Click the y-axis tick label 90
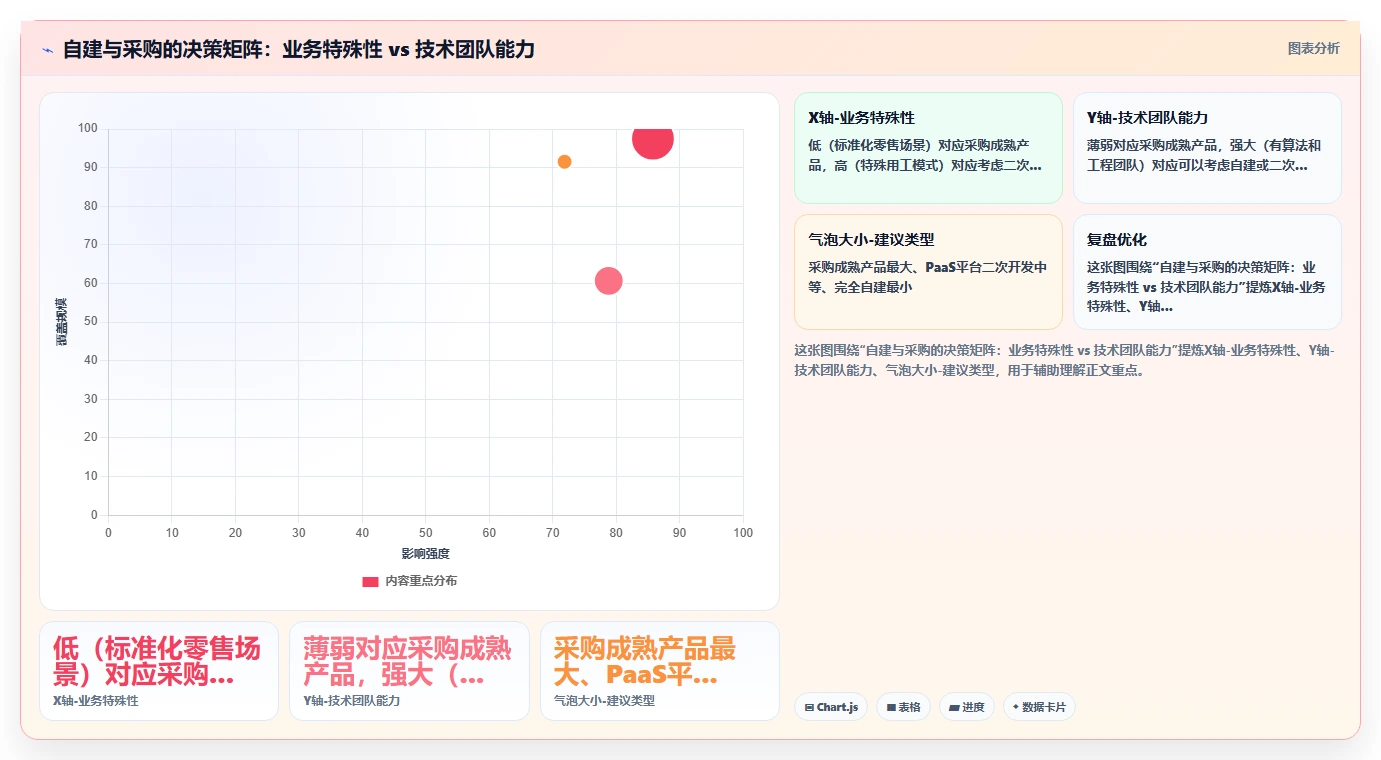This screenshot has width=1381, height=760. pos(90,167)
